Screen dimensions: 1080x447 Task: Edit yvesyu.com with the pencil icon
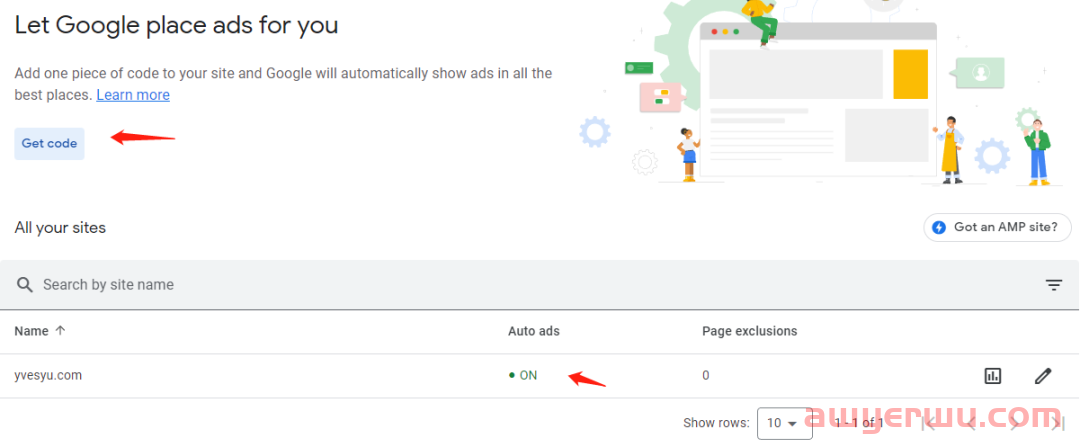[x=1043, y=376]
